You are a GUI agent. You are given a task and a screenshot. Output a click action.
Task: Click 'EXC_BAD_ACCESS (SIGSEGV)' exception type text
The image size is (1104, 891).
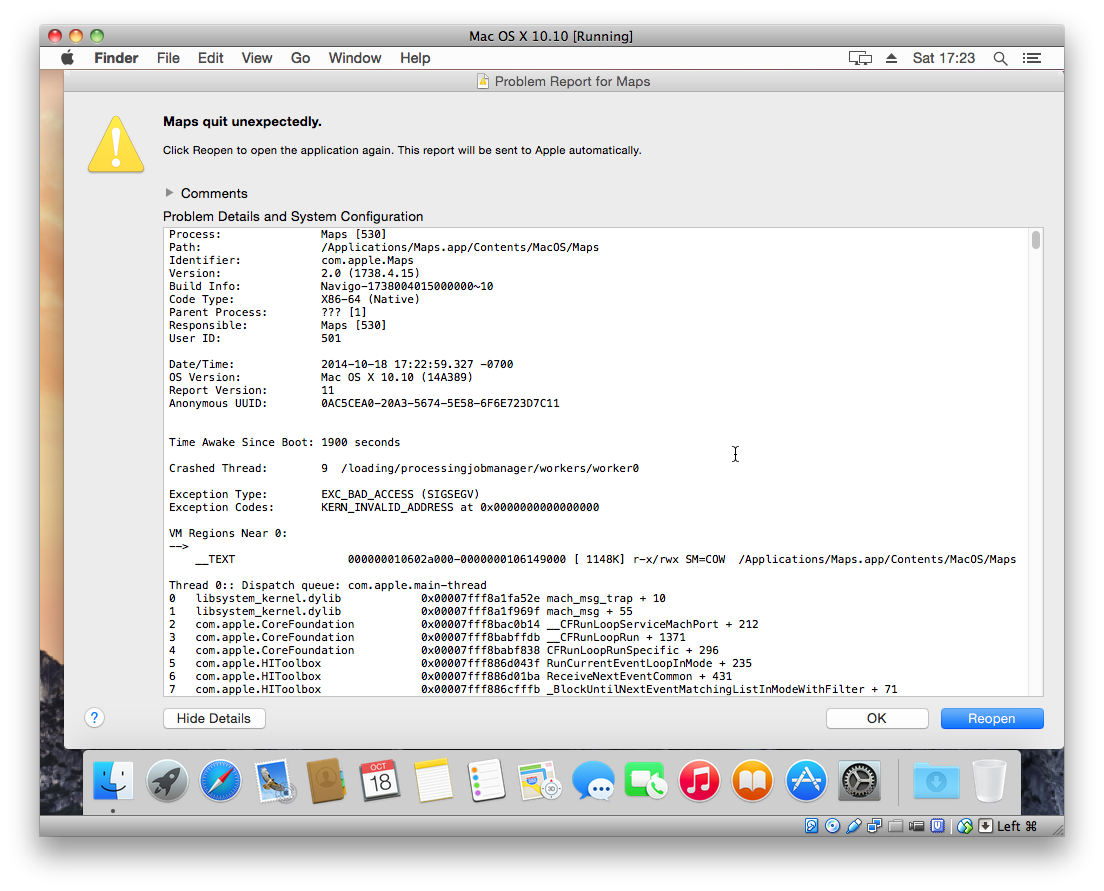[400, 494]
